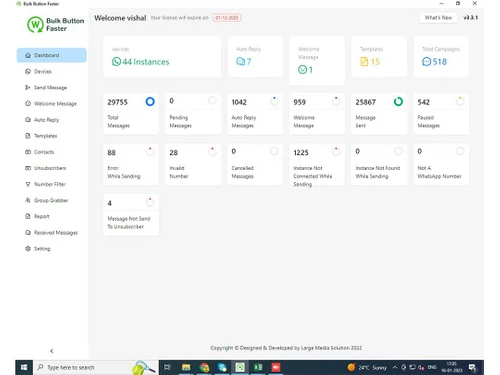
Task: Open Skype from the taskbar
Action: 222,367
